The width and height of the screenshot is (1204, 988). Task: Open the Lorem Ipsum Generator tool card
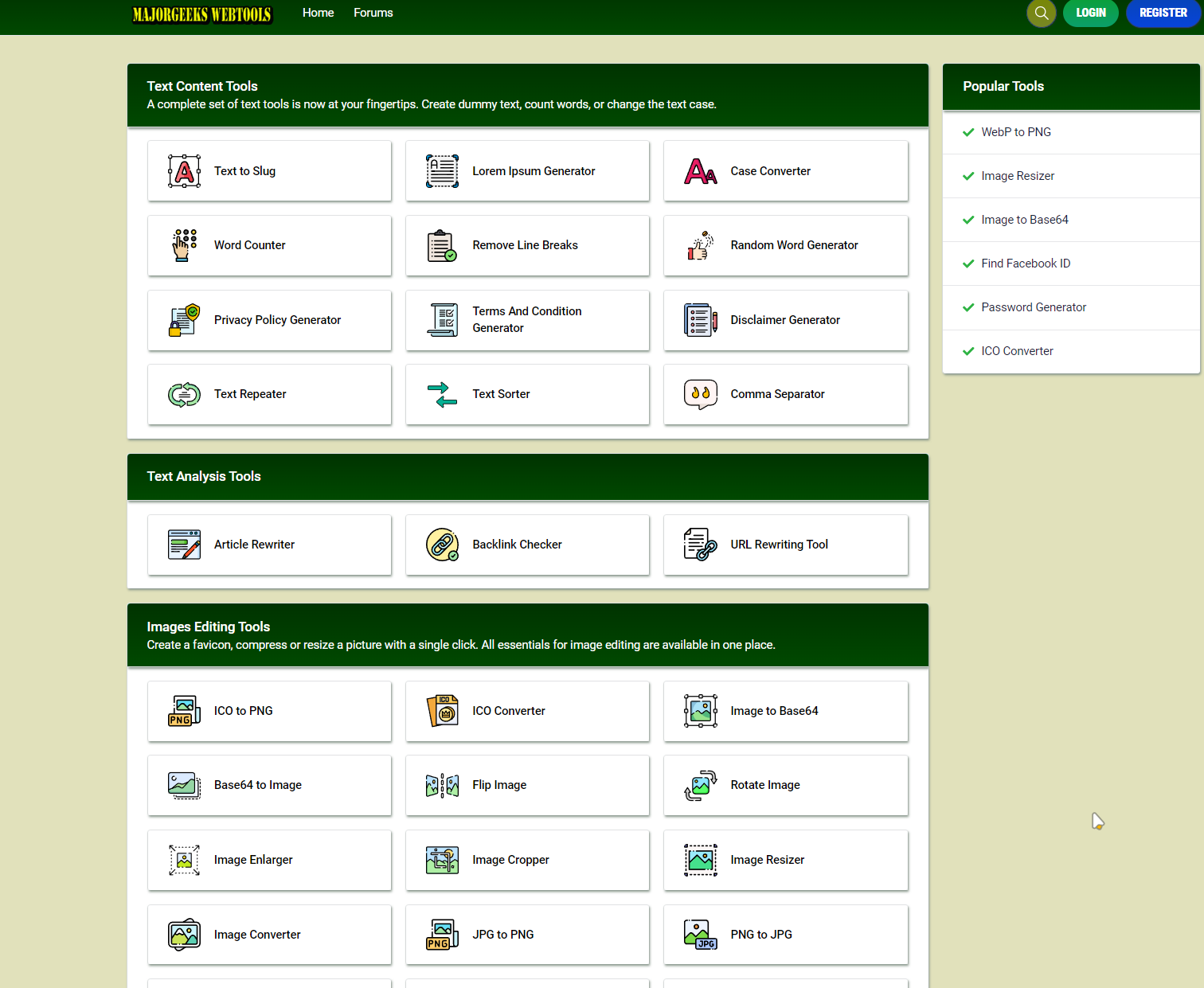527,171
